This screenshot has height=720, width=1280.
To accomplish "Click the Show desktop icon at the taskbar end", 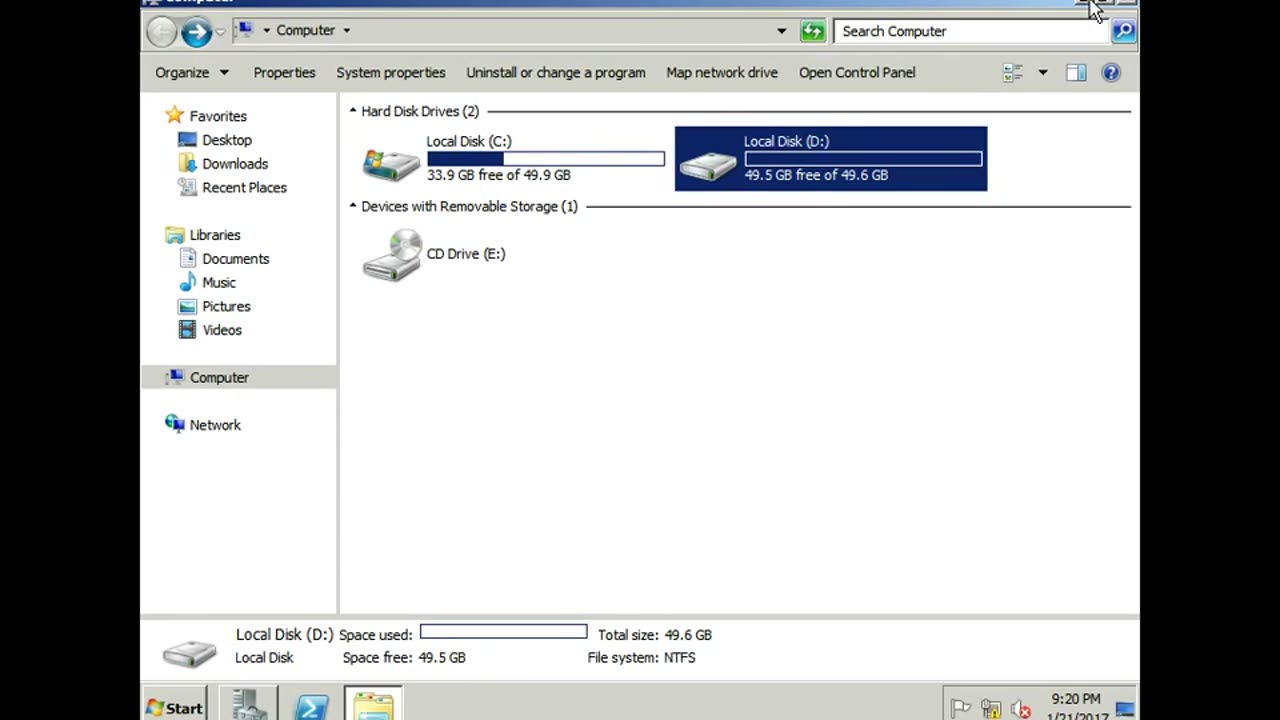I will tap(1125, 707).
